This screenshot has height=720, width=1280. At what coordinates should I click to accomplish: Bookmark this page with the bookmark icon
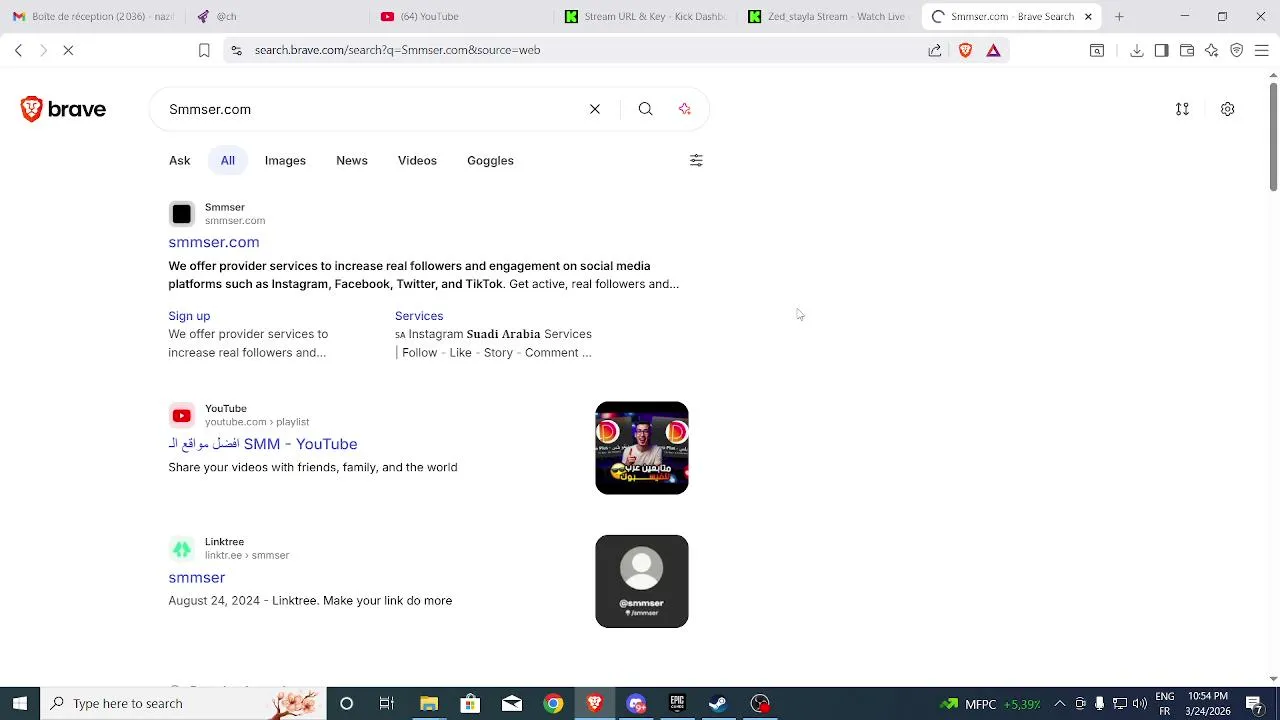pos(204,50)
